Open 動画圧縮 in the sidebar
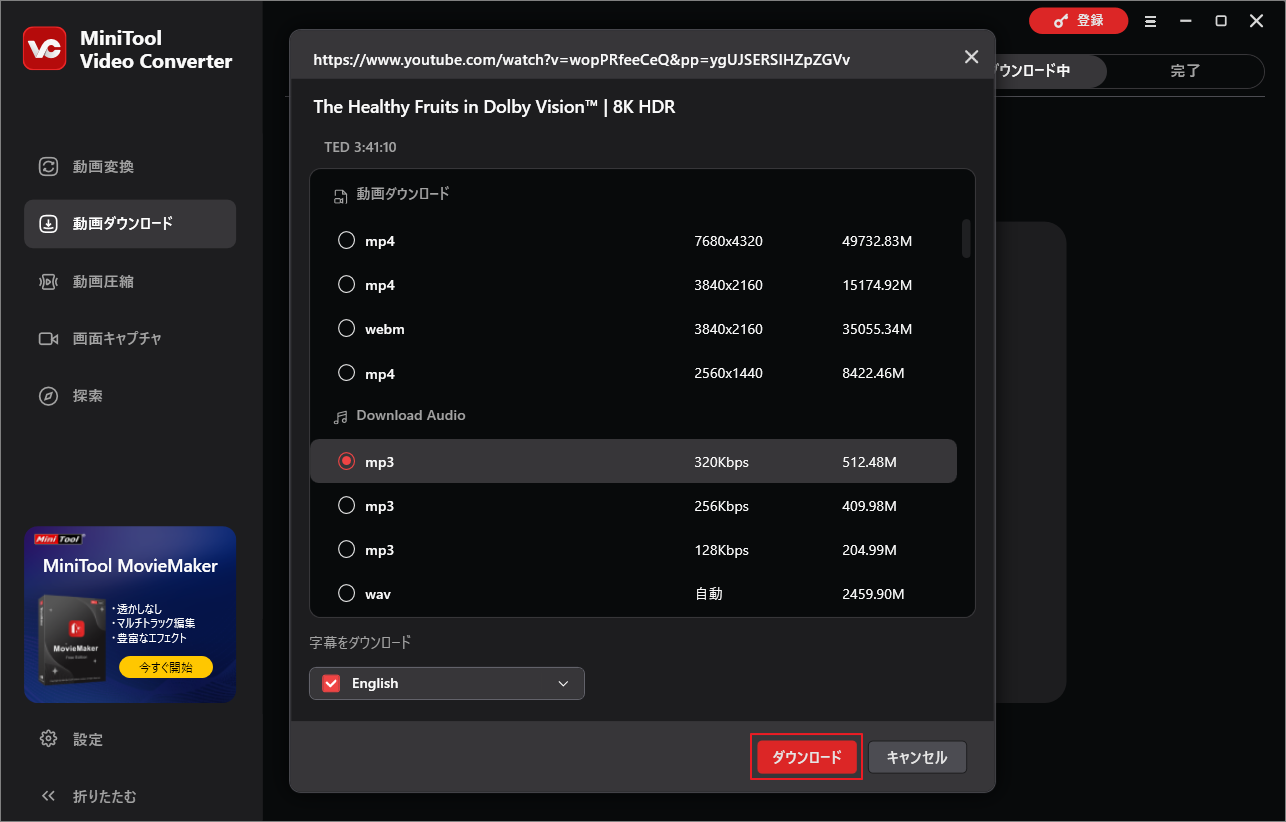Screen dimensions: 1286x822 point(130,282)
